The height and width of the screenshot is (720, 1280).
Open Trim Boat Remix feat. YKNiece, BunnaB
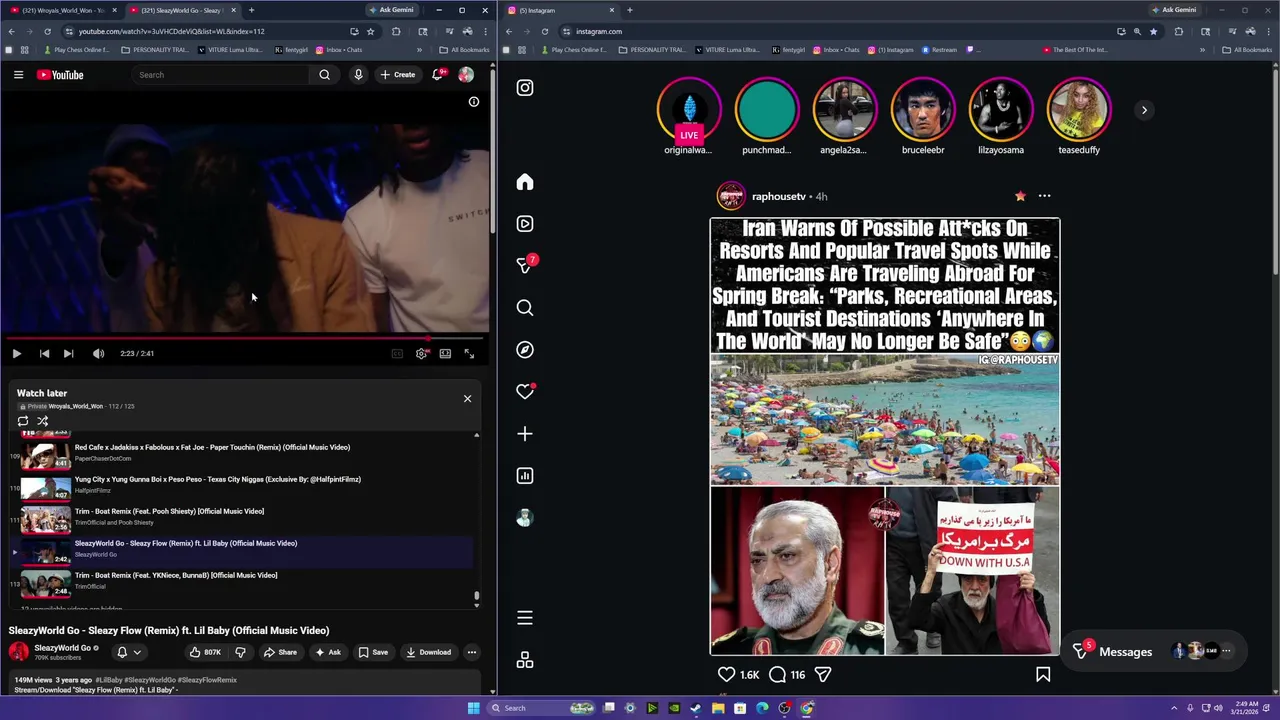click(240, 583)
